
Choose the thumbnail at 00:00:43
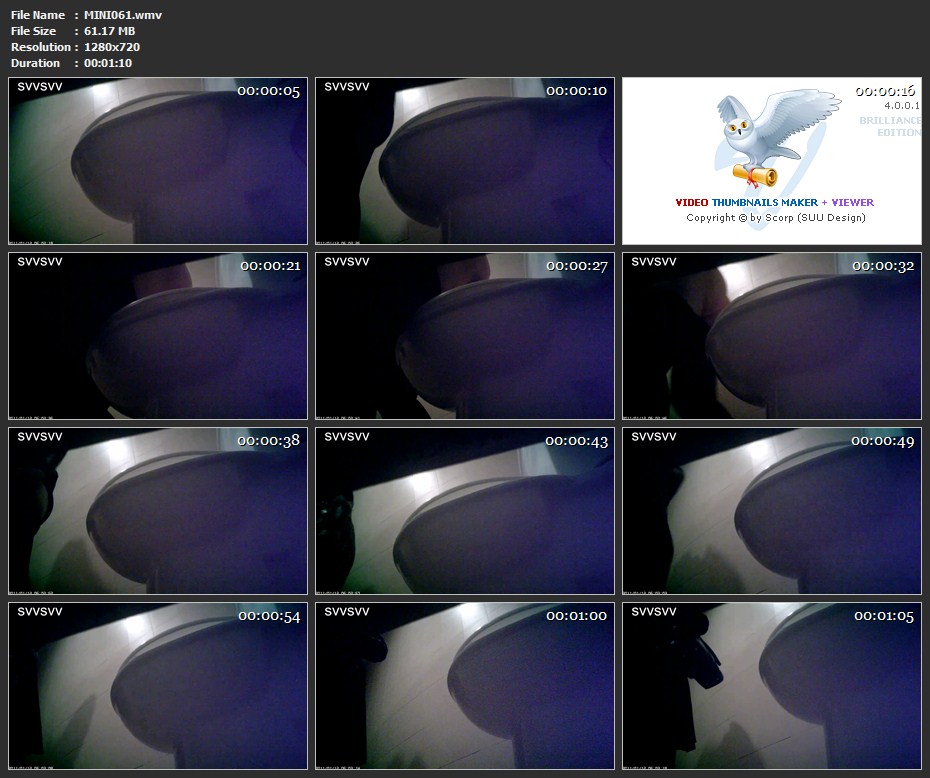[x=465, y=511]
